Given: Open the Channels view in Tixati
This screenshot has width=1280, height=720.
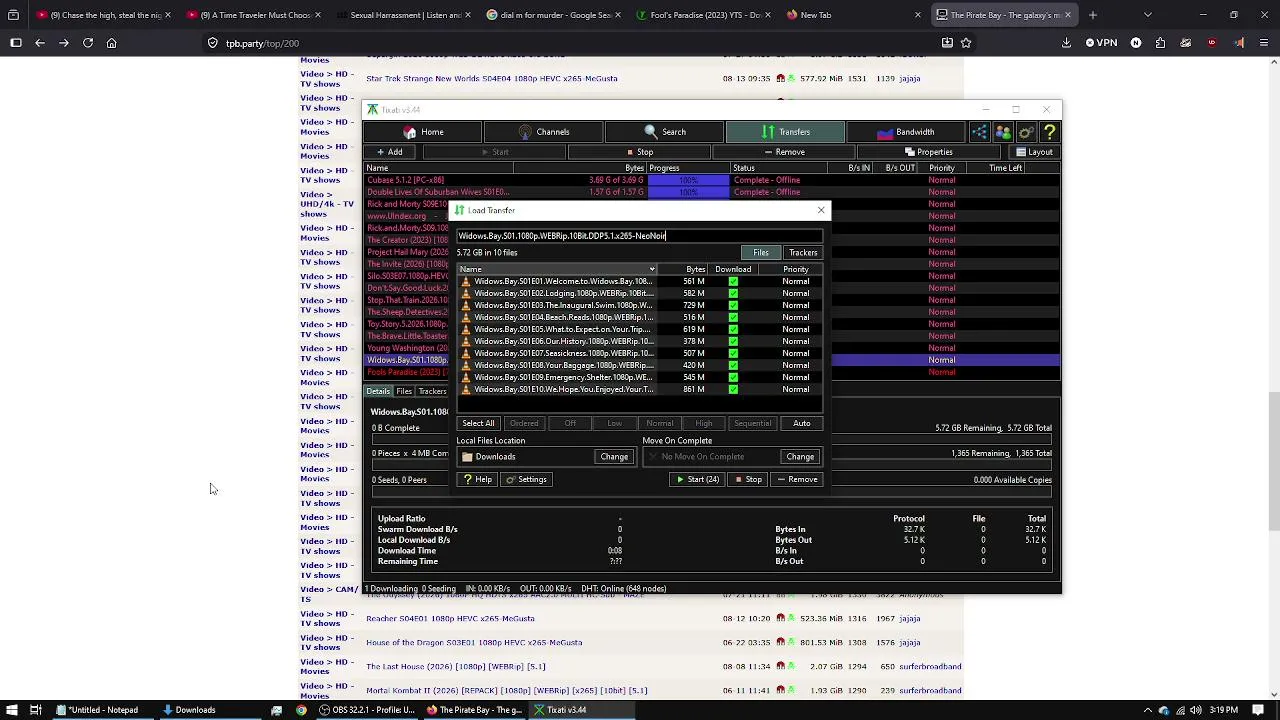Looking at the screenshot, I should tap(543, 132).
